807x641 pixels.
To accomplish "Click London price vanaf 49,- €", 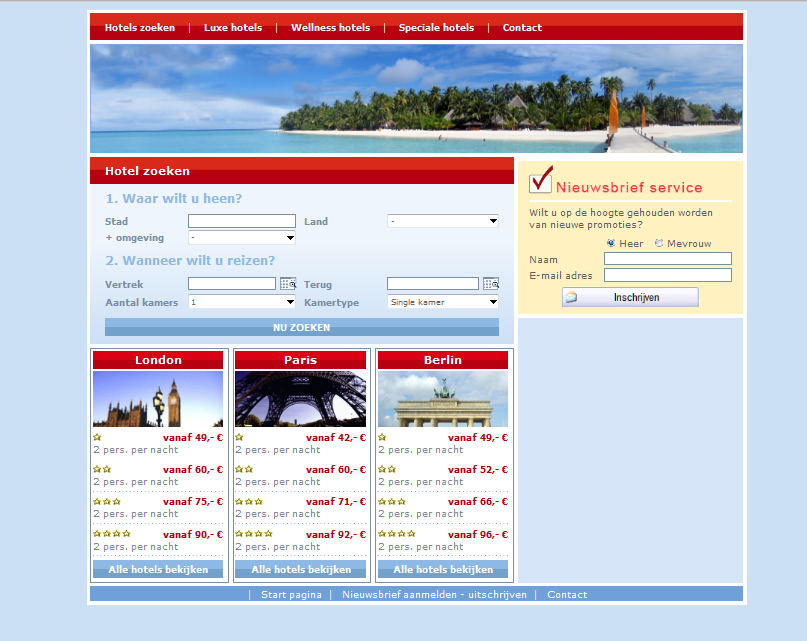I will pos(193,438).
